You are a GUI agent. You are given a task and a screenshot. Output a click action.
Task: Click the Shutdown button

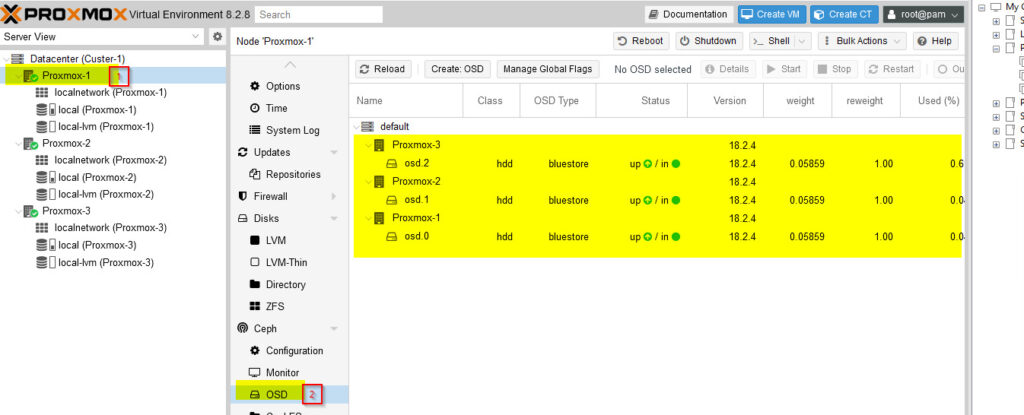709,41
